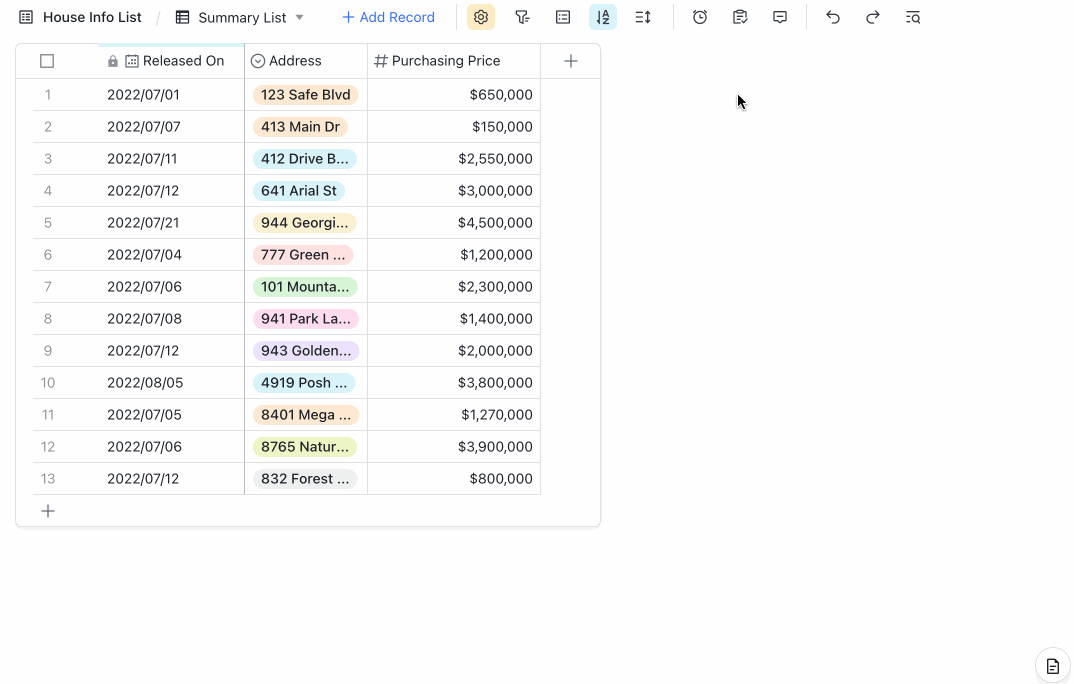Open the filter settings icon
This screenshot has height=684, width=1074.
pos(522,17)
